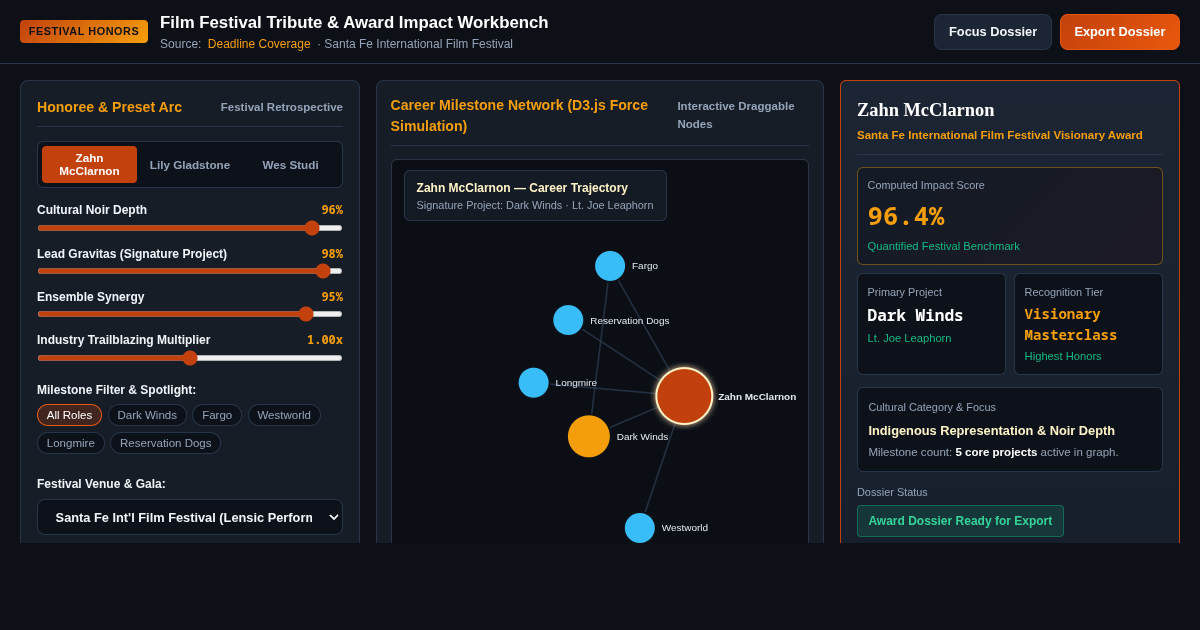Click the Dark Winds primary project text
Viewport: 1200px width, 630px height.
coord(915,315)
